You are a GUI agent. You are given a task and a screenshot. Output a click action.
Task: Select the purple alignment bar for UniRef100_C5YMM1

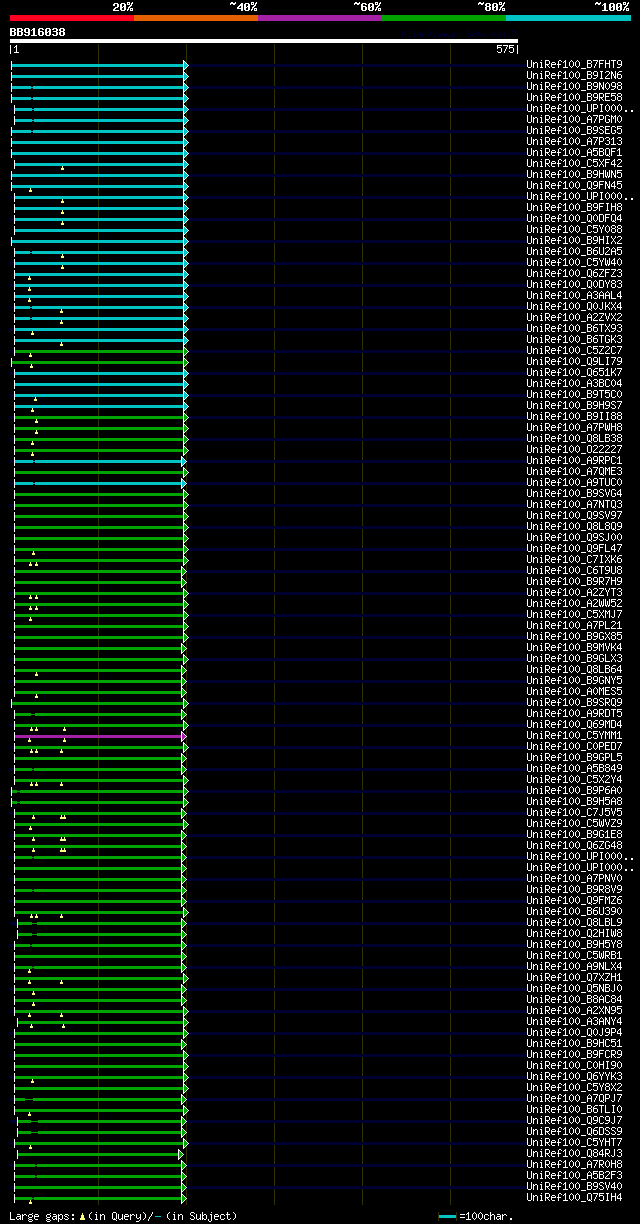pos(100,736)
